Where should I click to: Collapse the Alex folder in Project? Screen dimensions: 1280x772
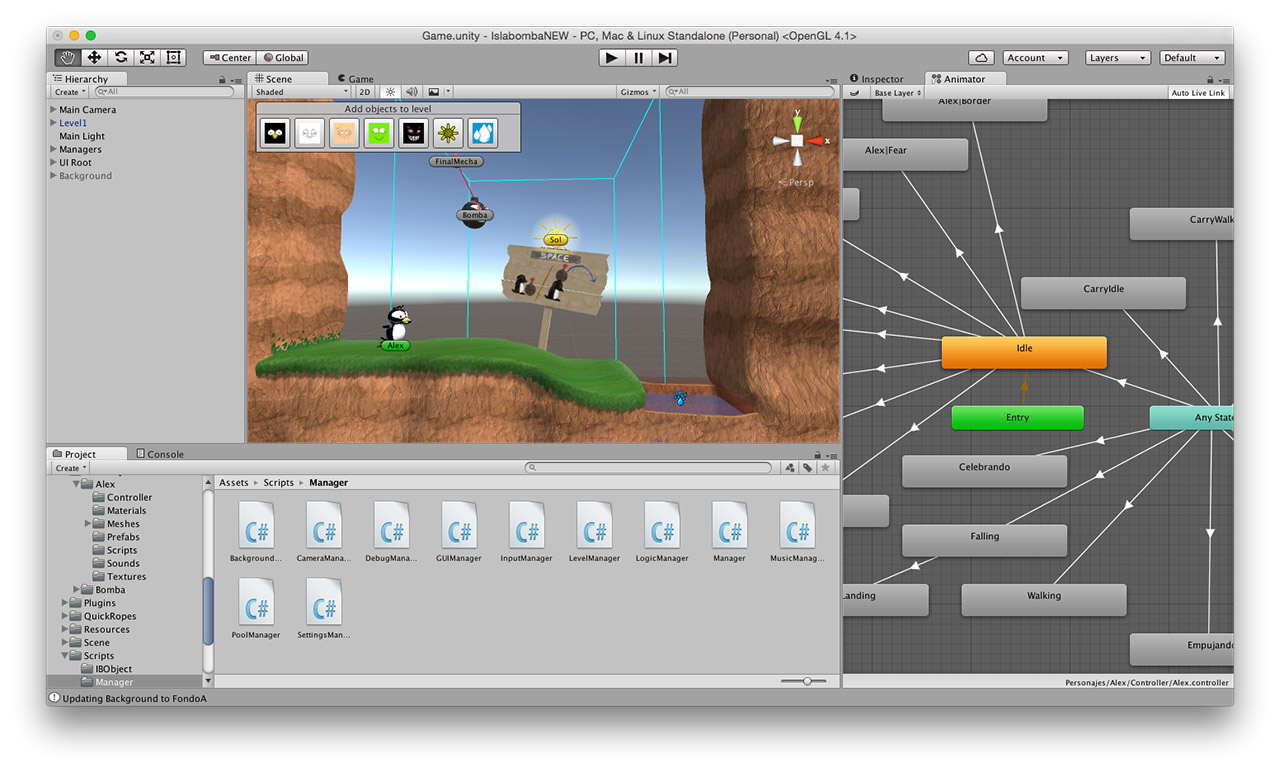point(76,484)
